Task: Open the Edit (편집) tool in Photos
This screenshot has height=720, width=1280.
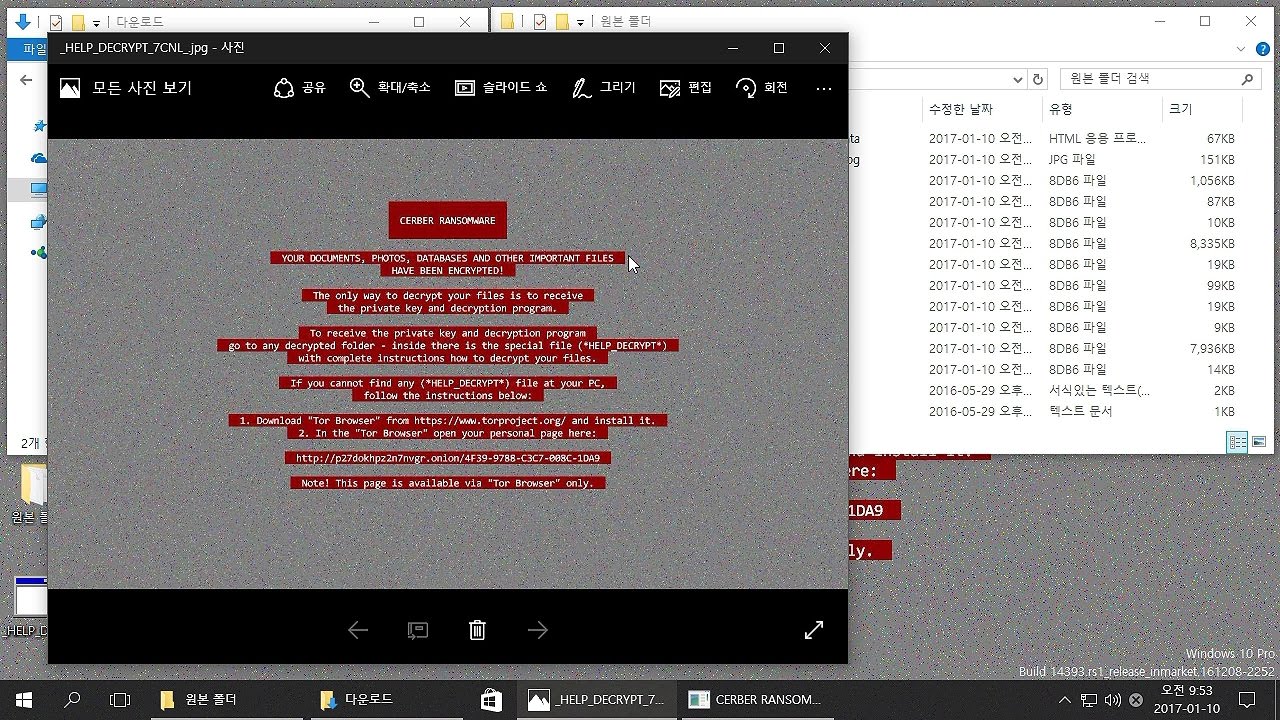Action: (x=686, y=88)
